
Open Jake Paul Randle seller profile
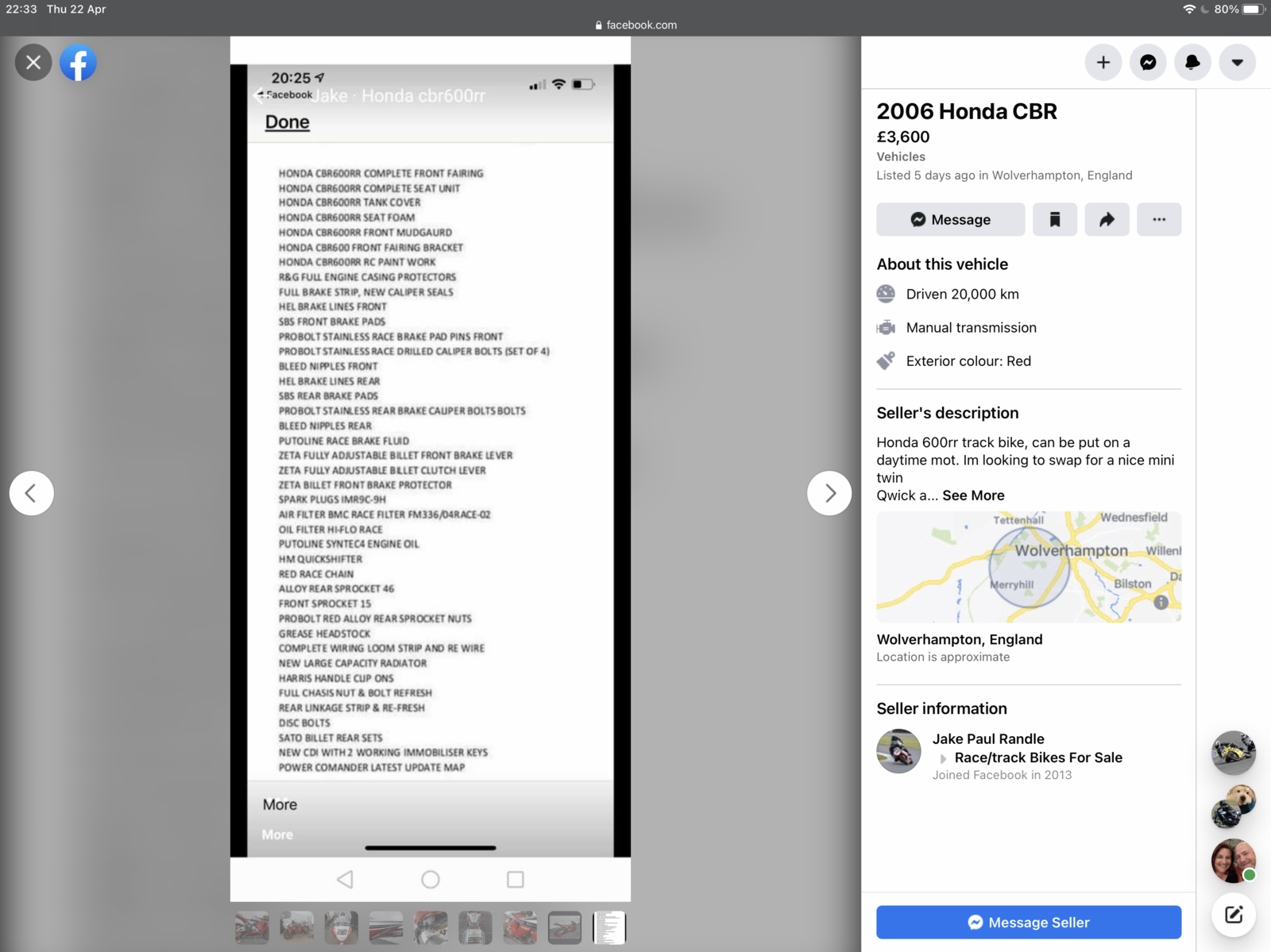coord(988,739)
